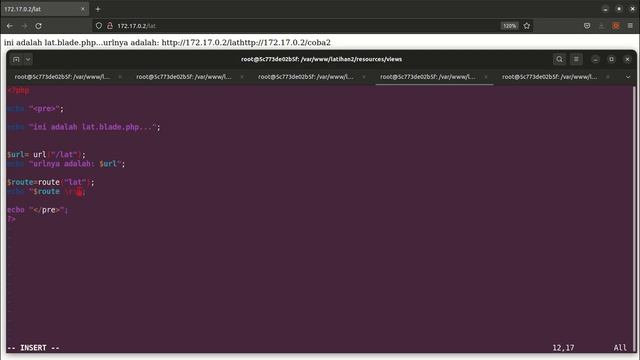The width and height of the screenshot is (640, 360).
Task: Expand the terminal new-tab dropdown arrow
Action: click(28, 60)
